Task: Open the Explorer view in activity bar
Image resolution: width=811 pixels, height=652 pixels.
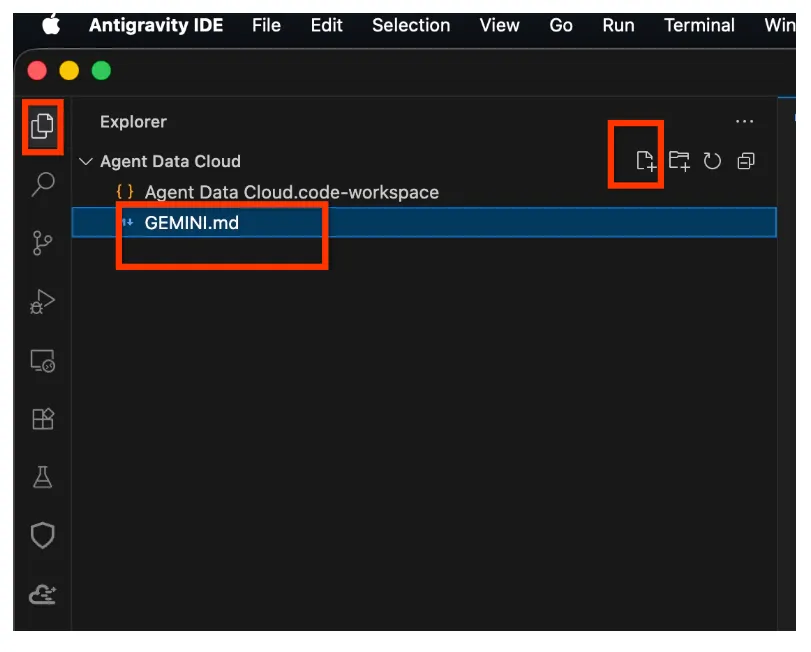Action: (42, 126)
